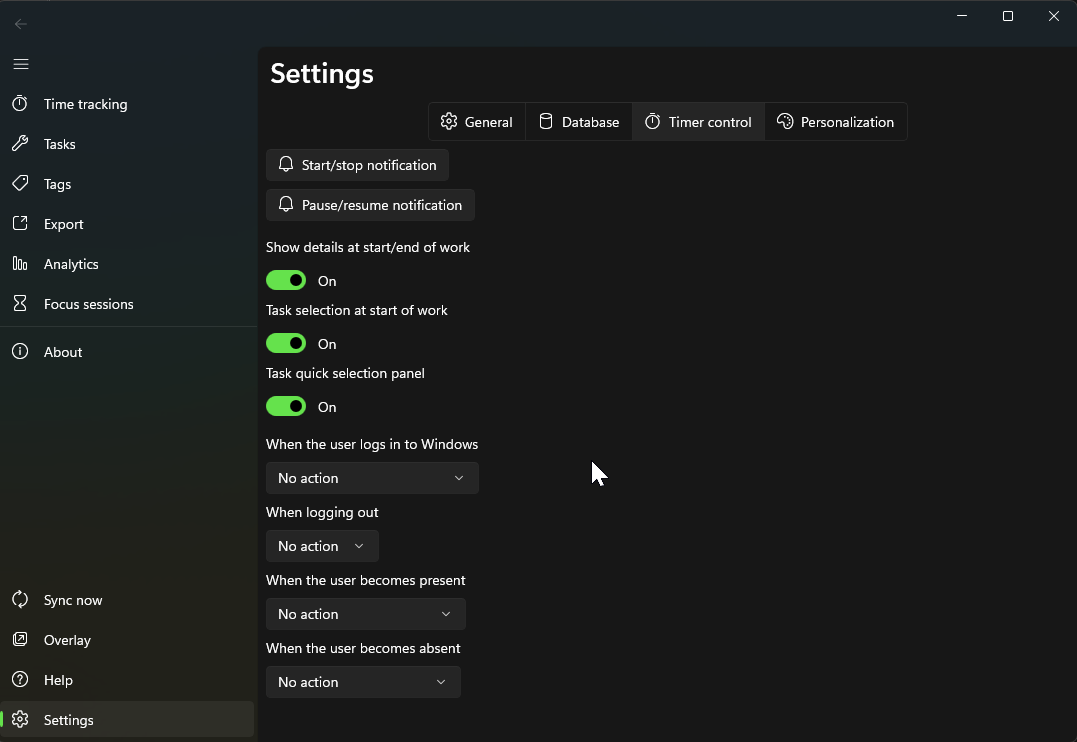
Task: Click the Analytics bar chart icon
Action: coord(20,264)
